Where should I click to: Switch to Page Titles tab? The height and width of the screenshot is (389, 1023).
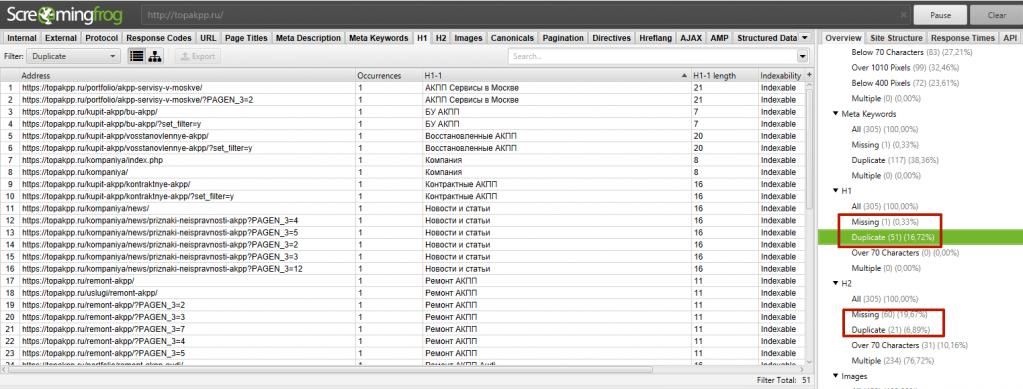[246, 38]
